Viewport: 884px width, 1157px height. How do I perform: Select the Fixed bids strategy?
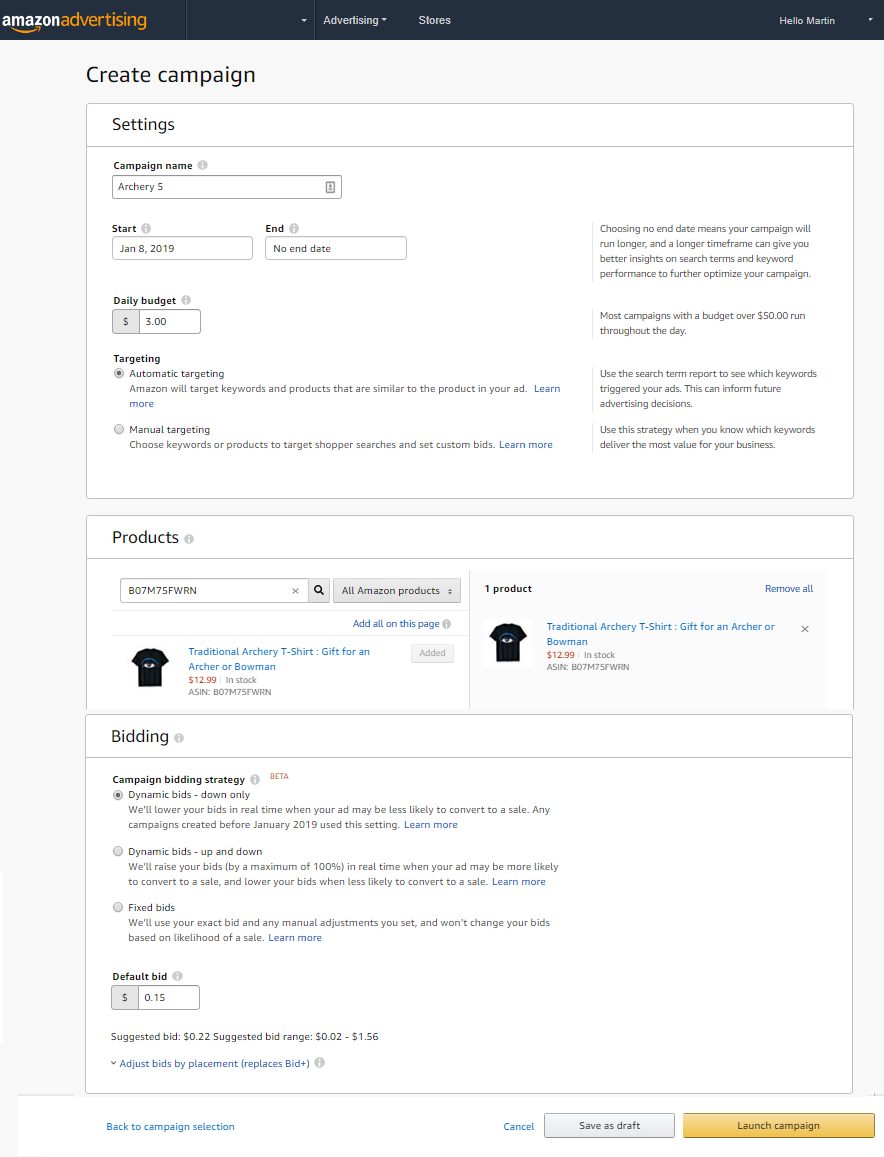[x=119, y=908]
